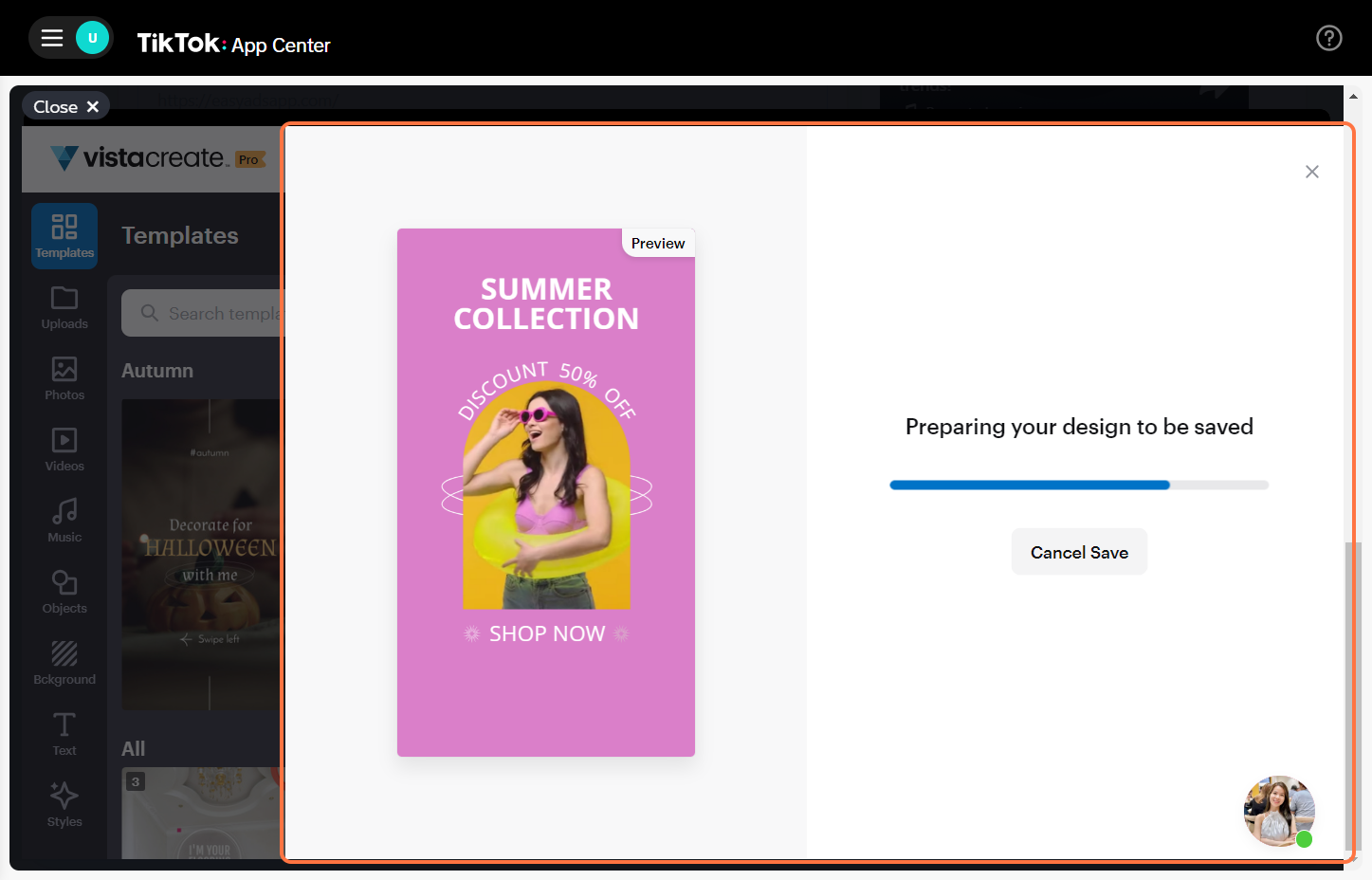Open the Background settings panel
The image size is (1372, 880).
(64, 663)
